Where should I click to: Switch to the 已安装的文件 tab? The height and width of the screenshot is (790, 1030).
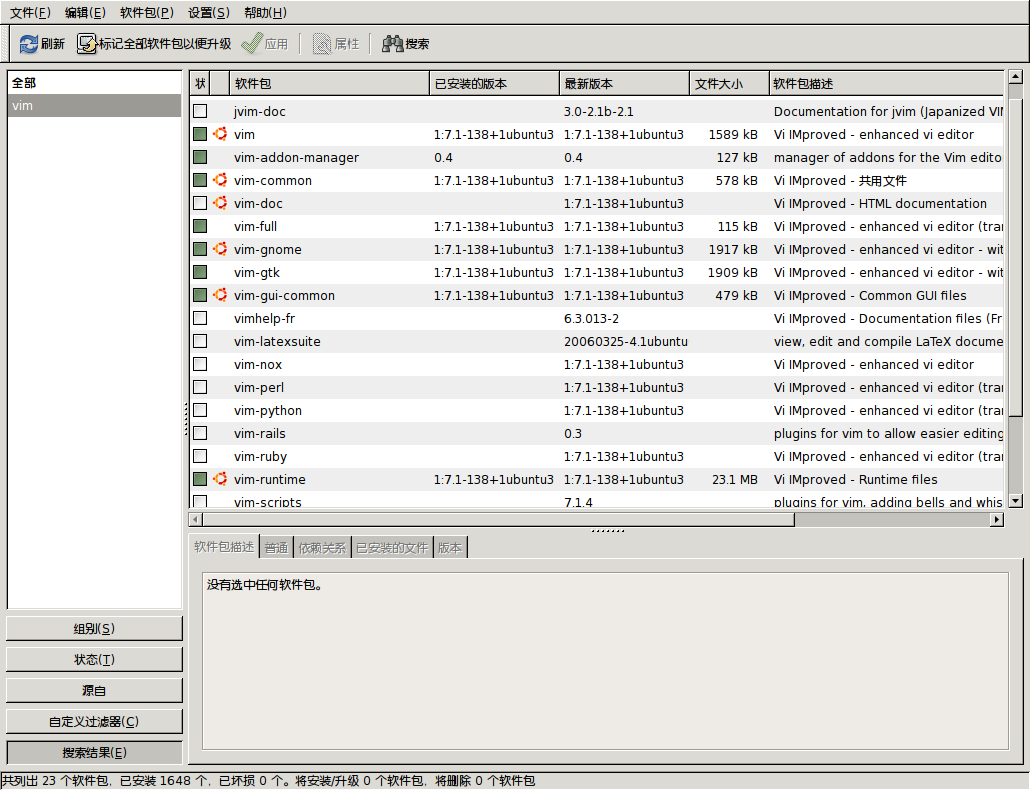pos(392,548)
